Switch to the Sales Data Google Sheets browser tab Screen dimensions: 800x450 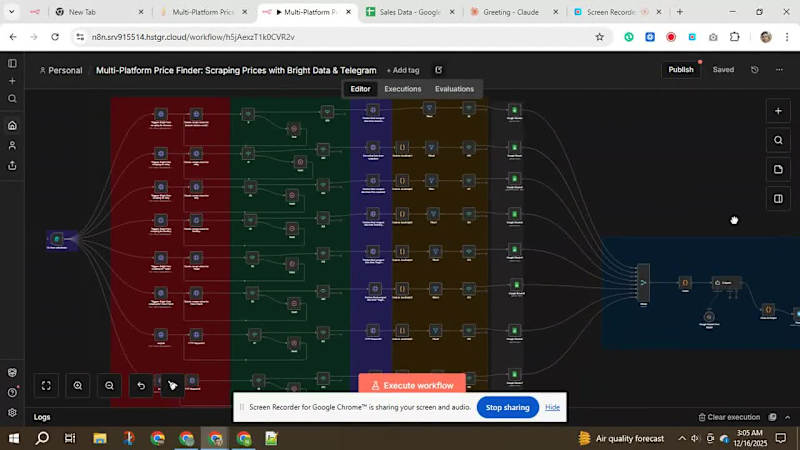click(x=410, y=12)
